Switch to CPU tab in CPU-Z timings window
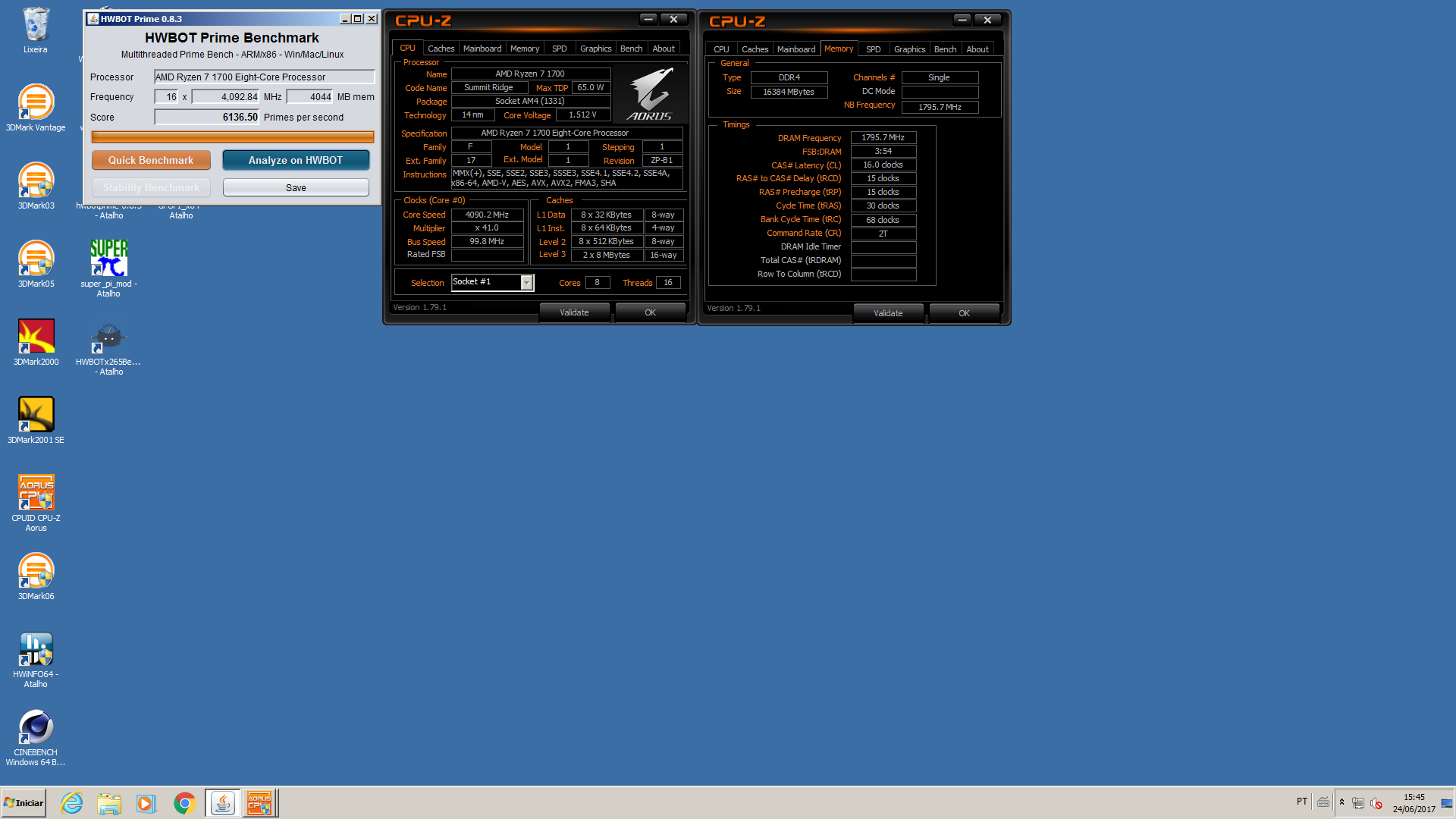Image resolution: width=1456 pixels, height=819 pixels. pos(721,49)
